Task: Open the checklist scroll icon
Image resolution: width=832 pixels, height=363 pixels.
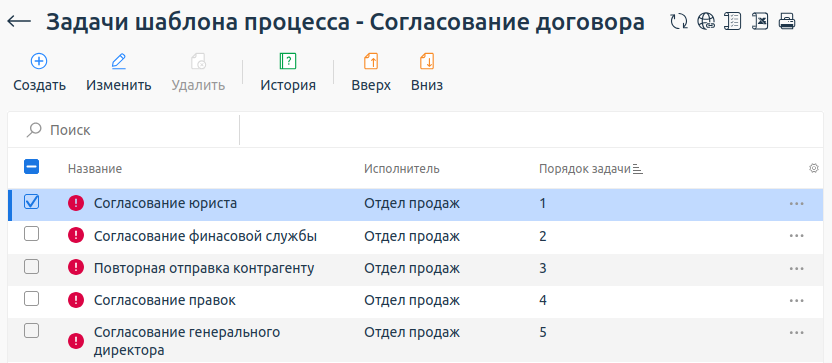Action: tap(733, 21)
